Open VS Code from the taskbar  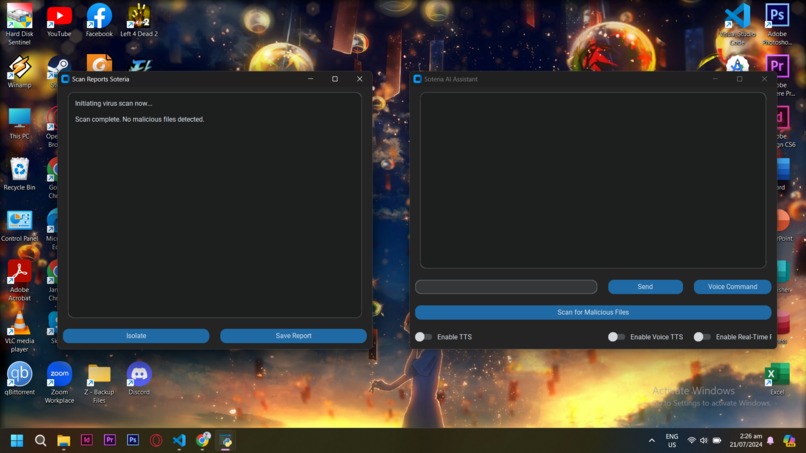pyautogui.click(x=179, y=441)
